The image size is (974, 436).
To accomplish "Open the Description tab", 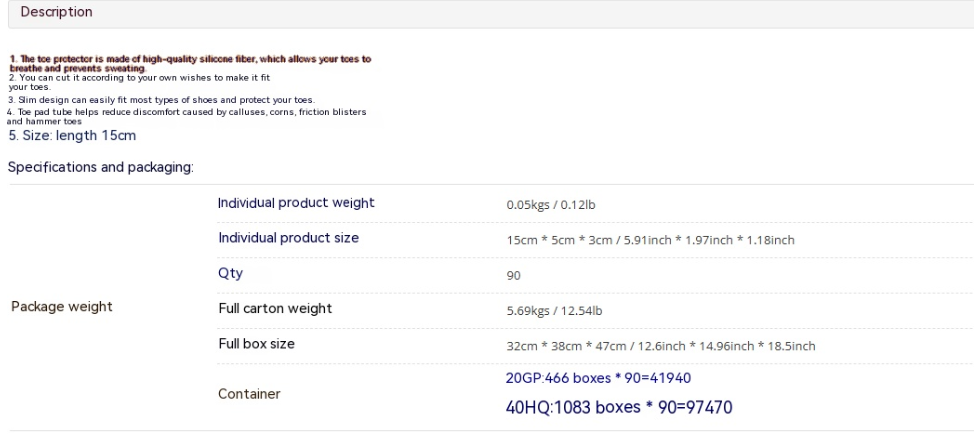I will [x=56, y=13].
